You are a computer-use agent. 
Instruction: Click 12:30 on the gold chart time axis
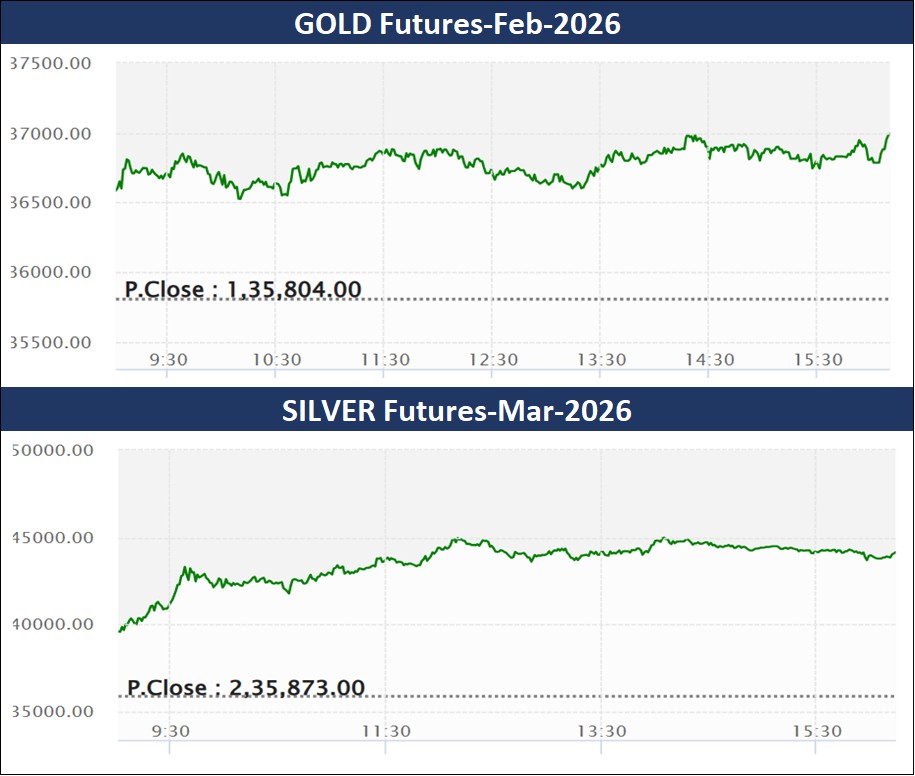pyautogui.click(x=493, y=360)
